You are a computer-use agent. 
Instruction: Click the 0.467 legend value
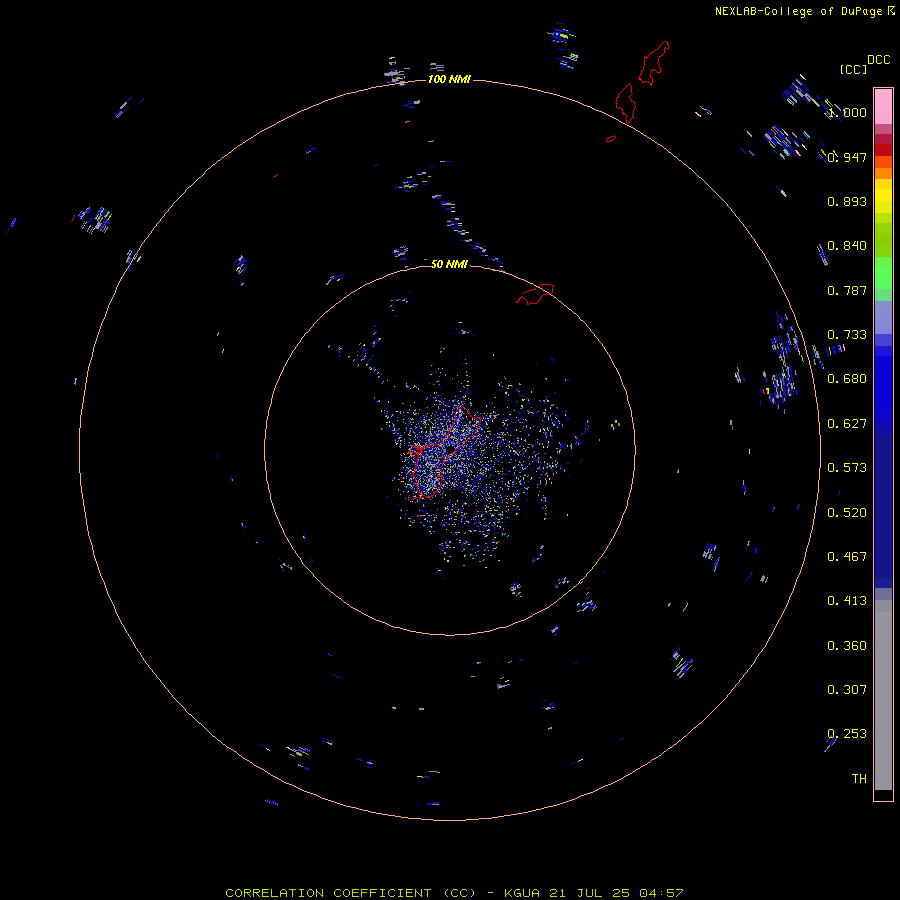(847, 557)
